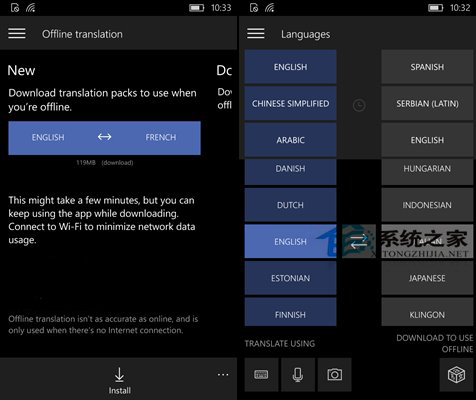
Task: Tap 'TRANSLATE USING' label
Action: click(x=280, y=344)
